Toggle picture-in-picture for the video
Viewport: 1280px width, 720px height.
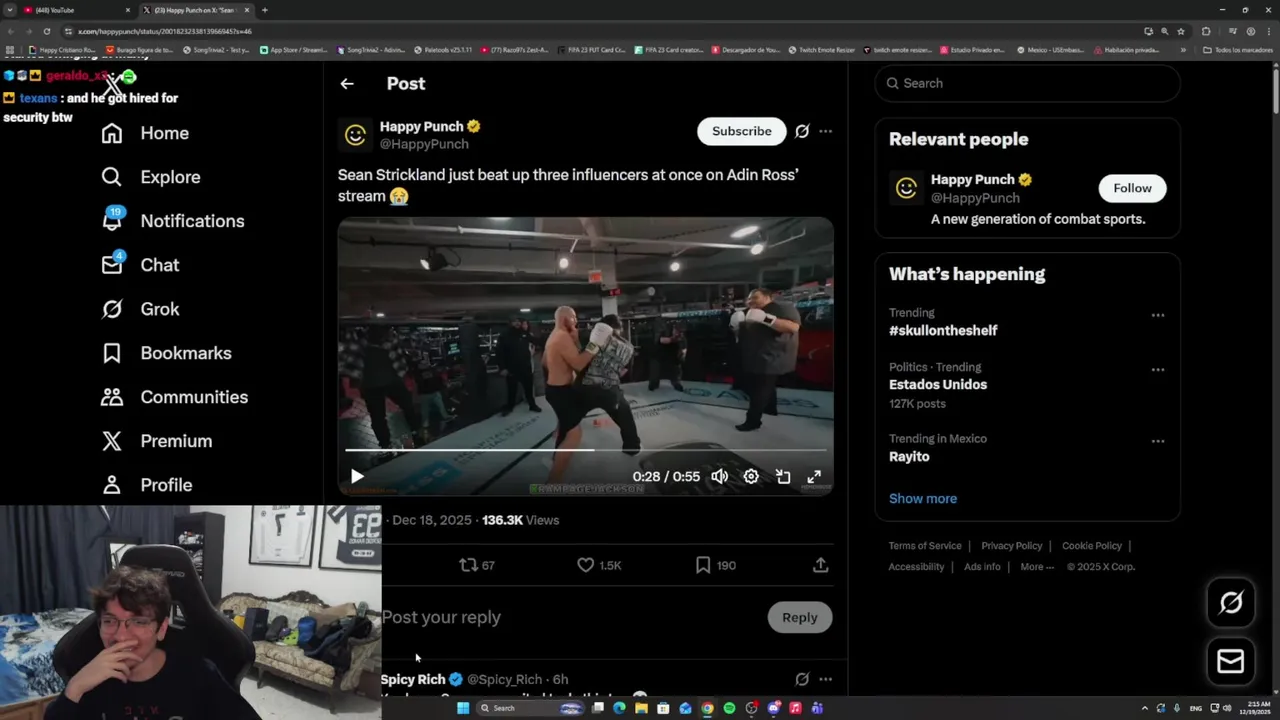point(783,477)
